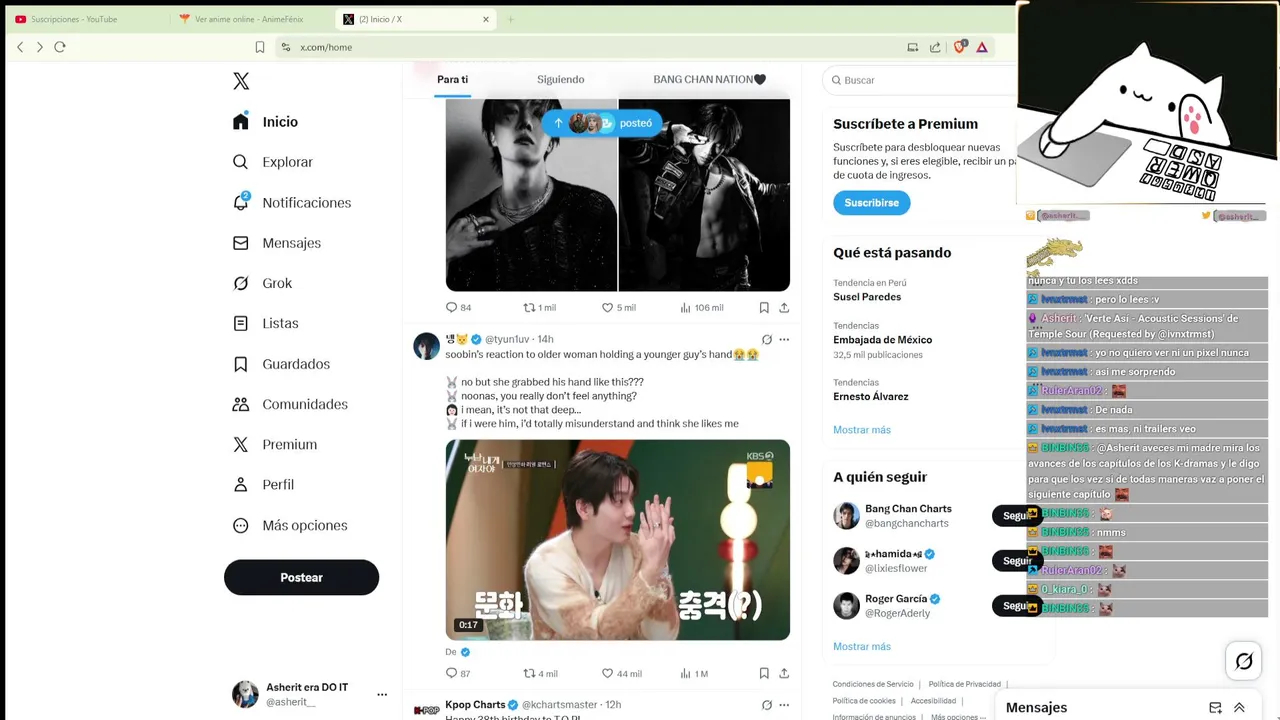Open Explorar in the sidebar
Image resolution: width=1280 pixels, height=720 pixels.
(272, 162)
